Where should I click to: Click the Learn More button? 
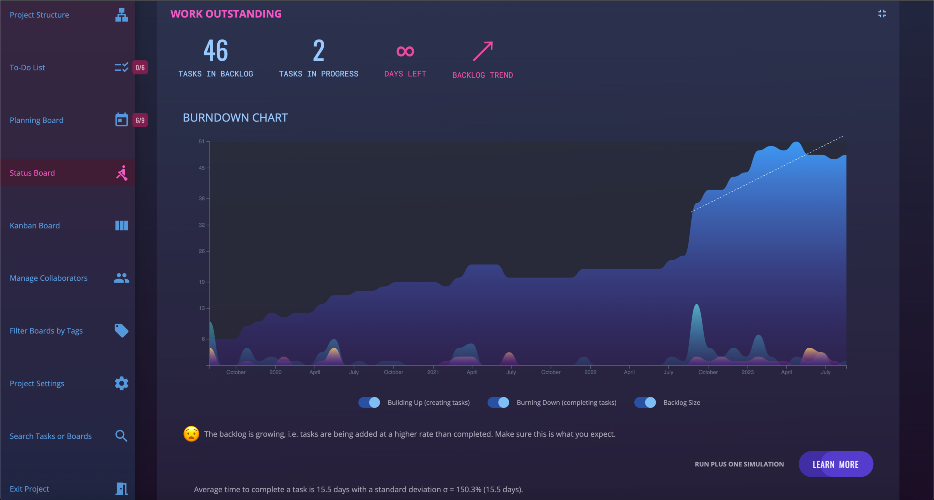tap(836, 464)
